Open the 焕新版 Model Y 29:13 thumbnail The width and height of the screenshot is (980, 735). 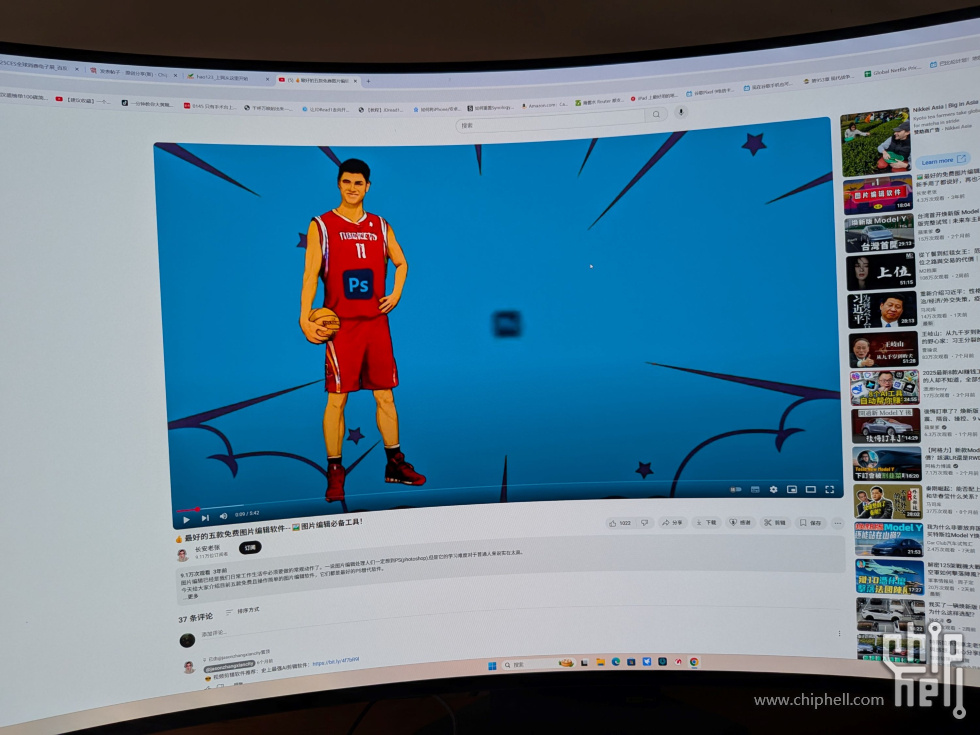click(x=879, y=233)
